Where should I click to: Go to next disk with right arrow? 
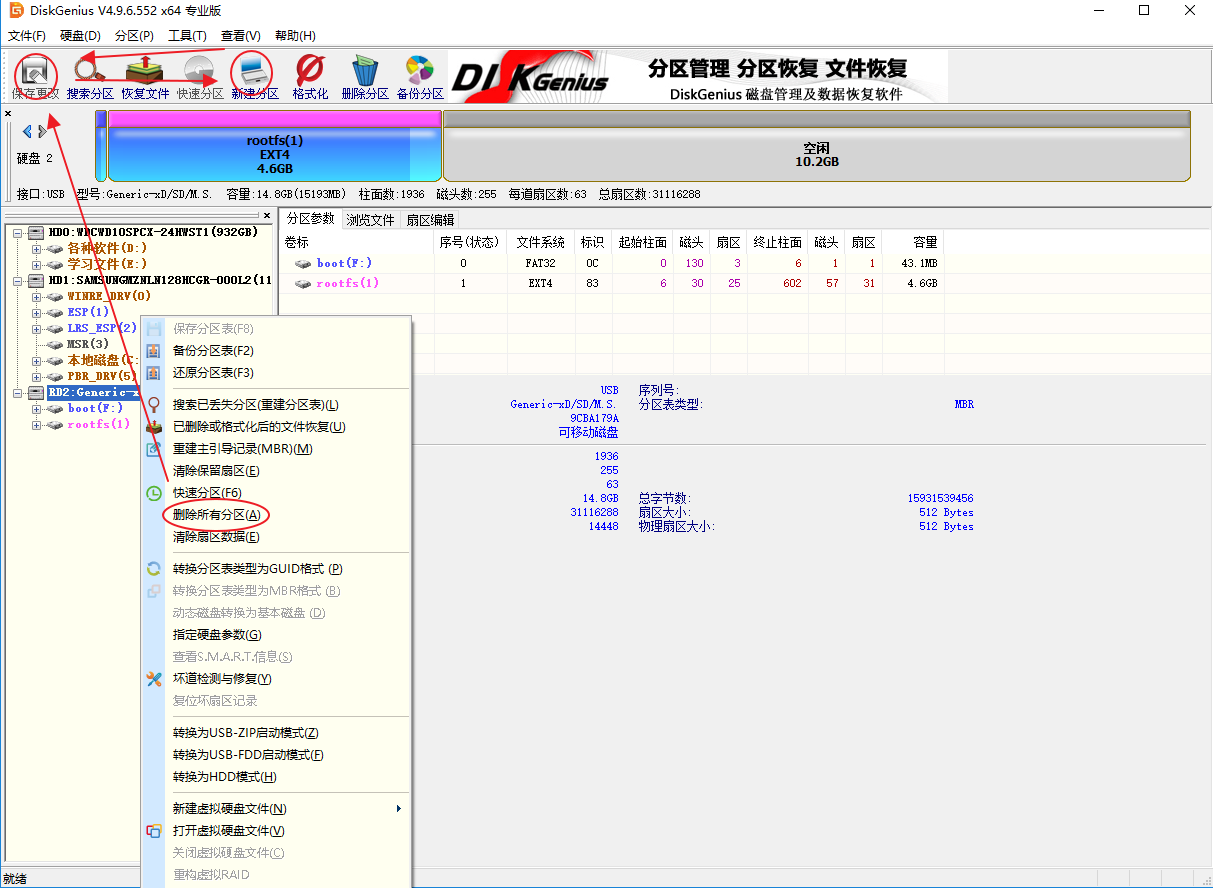tap(43, 132)
